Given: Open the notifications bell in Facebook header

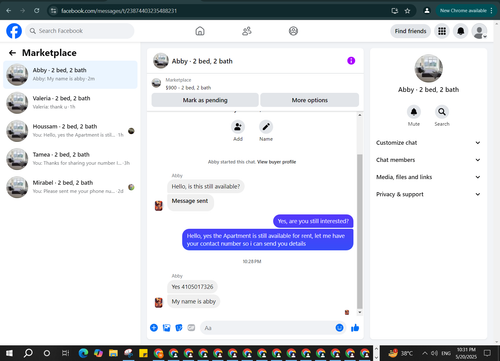Looking at the screenshot, I should pos(461,31).
